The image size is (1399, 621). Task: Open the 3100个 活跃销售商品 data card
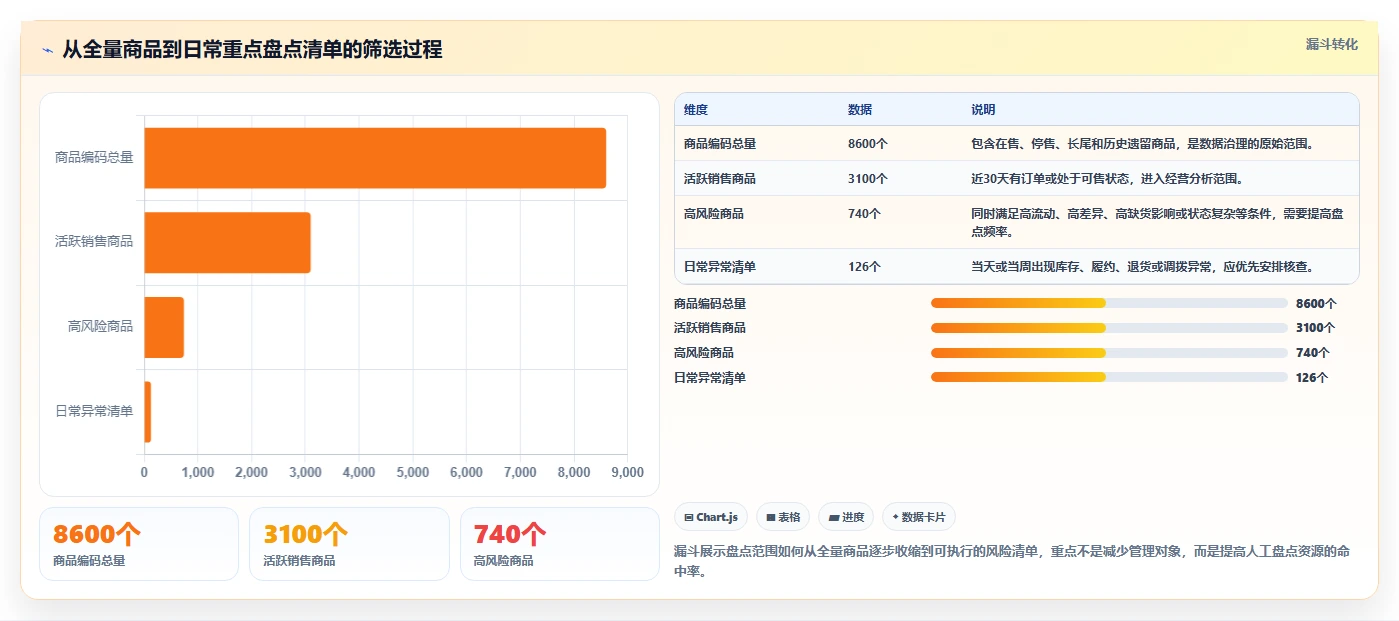click(349, 544)
